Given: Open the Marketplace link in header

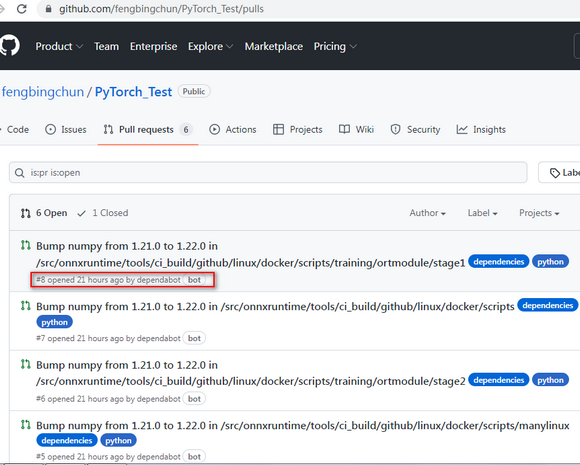Looking at the screenshot, I should click(x=274, y=46).
